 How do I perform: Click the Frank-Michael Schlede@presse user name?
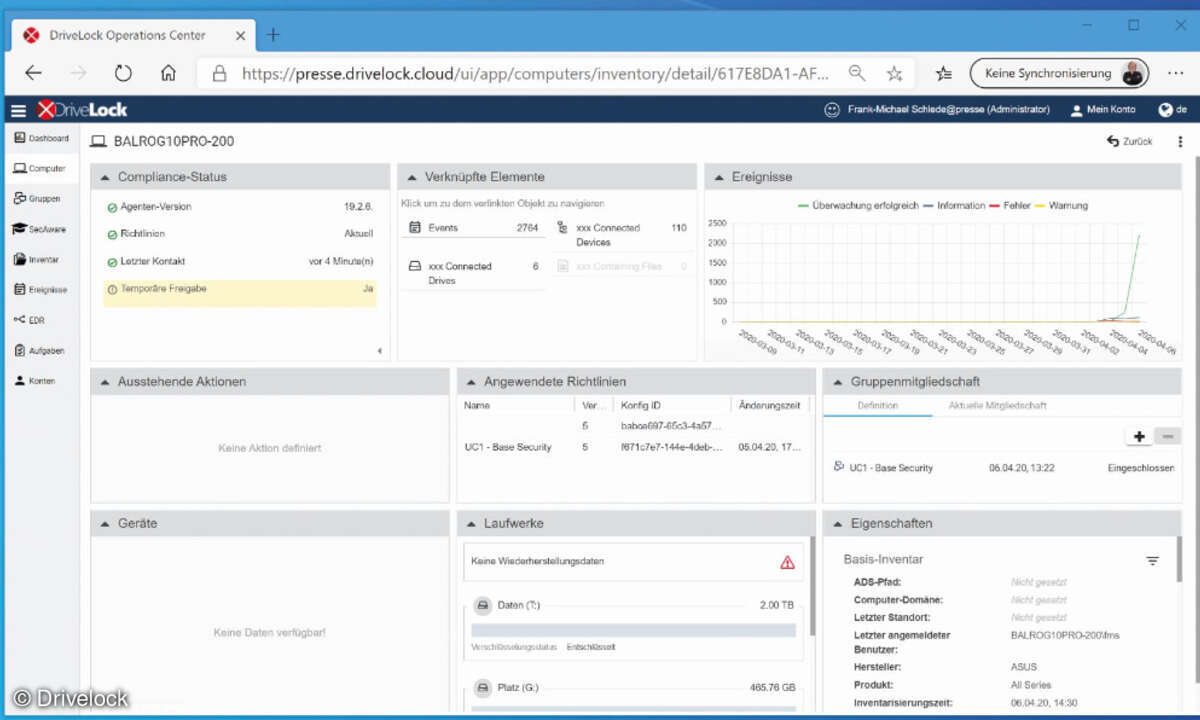coord(948,110)
